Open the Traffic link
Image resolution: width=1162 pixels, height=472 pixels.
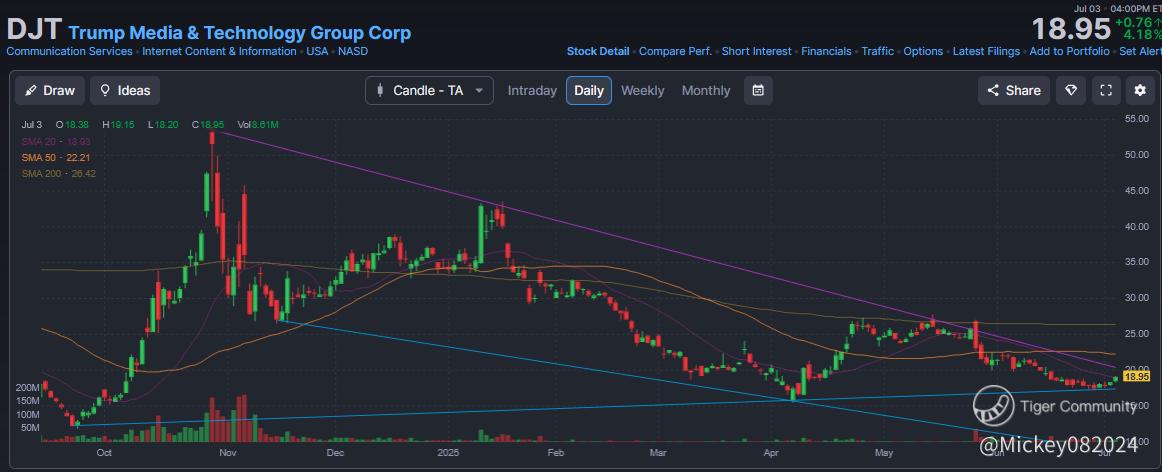coord(877,51)
